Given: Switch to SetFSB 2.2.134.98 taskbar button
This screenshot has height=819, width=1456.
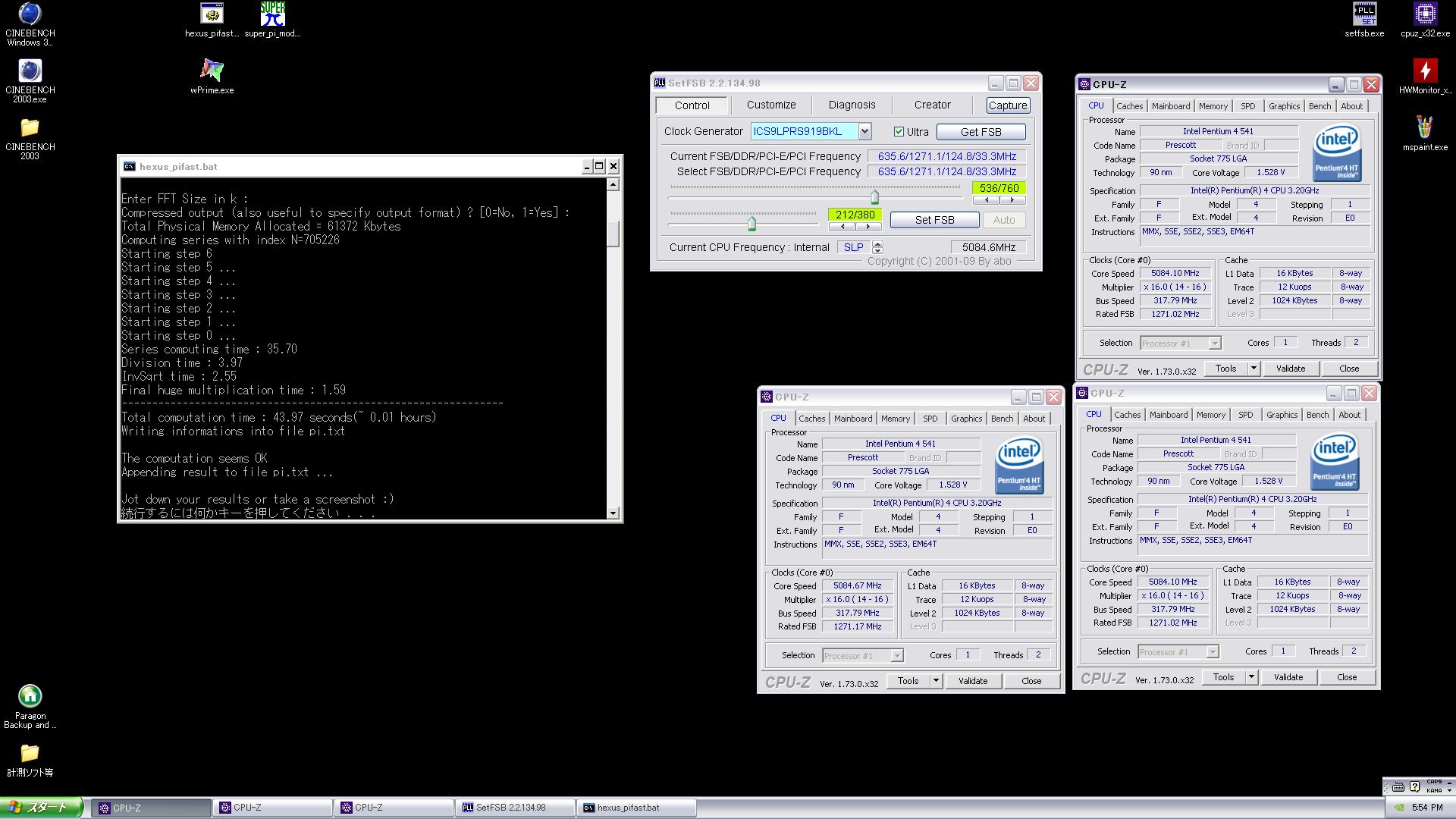Looking at the screenshot, I should click(516, 808).
